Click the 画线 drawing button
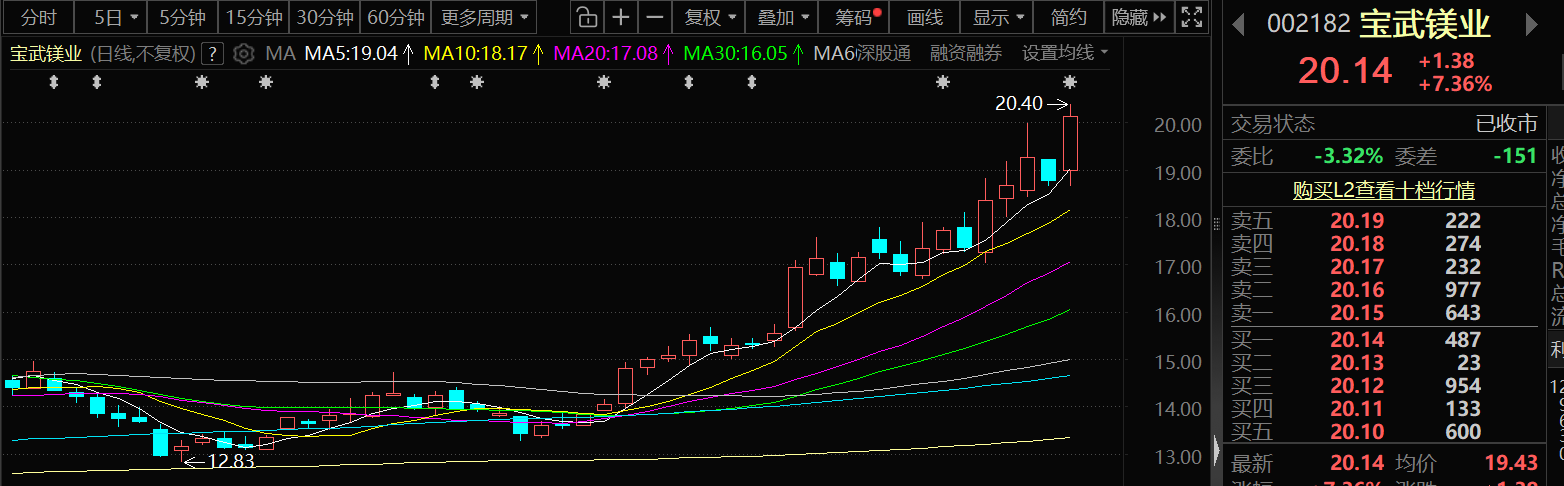The image size is (1564, 486). [924, 17]
